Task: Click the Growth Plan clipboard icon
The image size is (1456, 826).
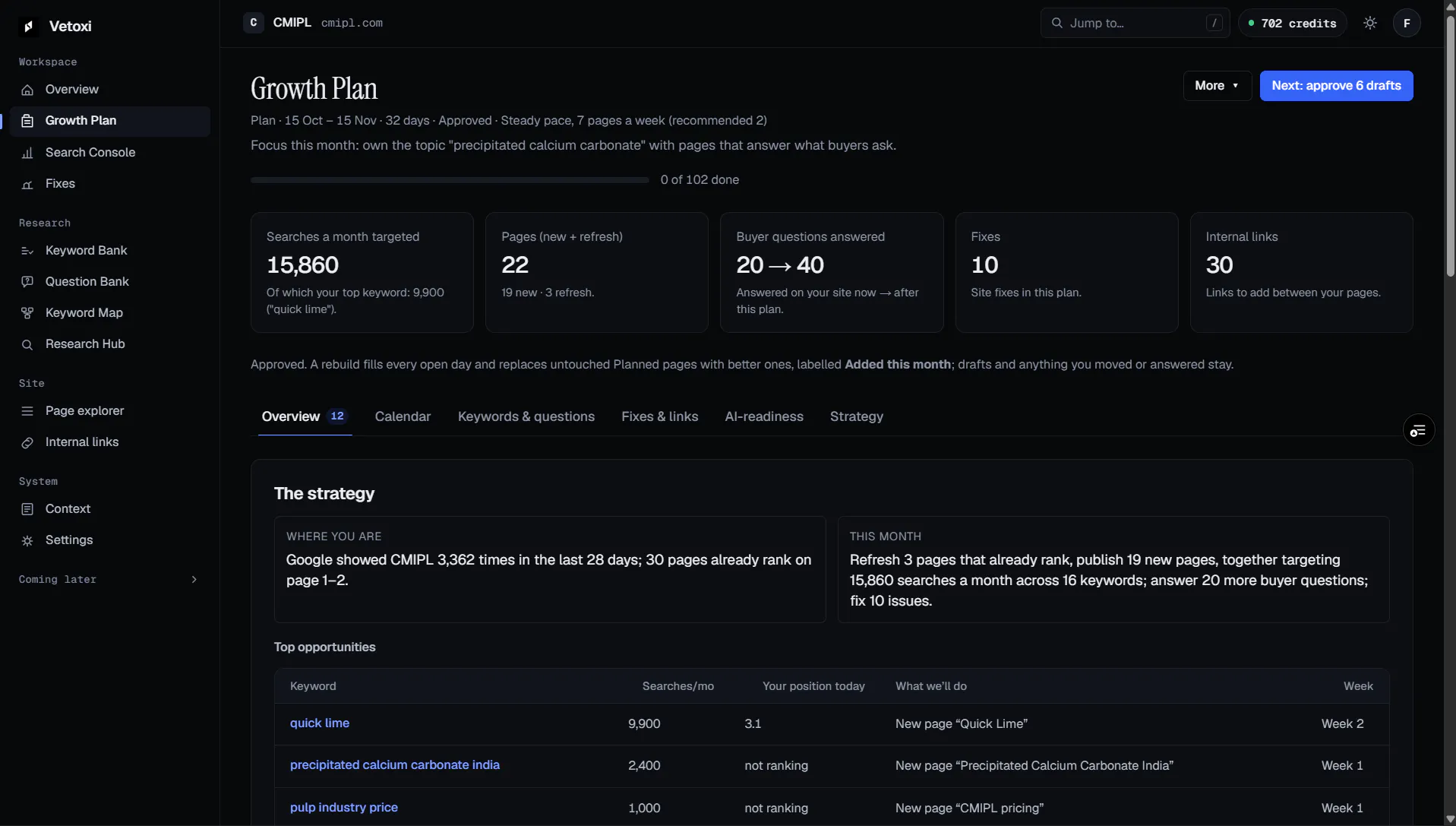Action: click(27, 121)
